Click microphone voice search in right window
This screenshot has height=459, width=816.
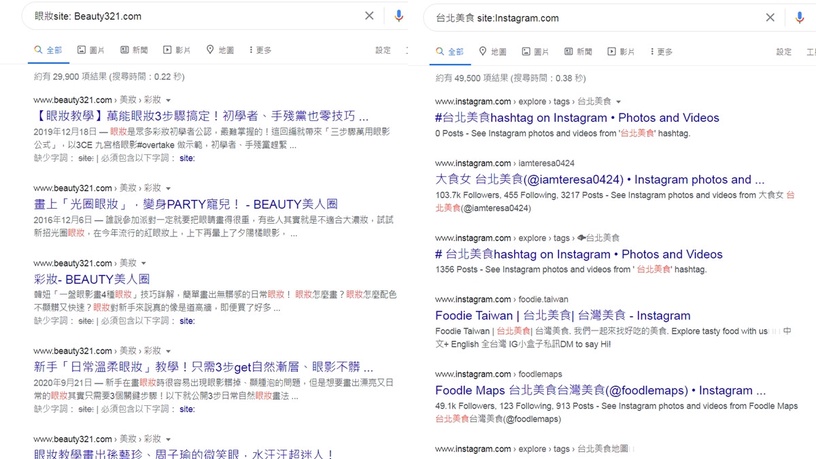tap(800, 18)
